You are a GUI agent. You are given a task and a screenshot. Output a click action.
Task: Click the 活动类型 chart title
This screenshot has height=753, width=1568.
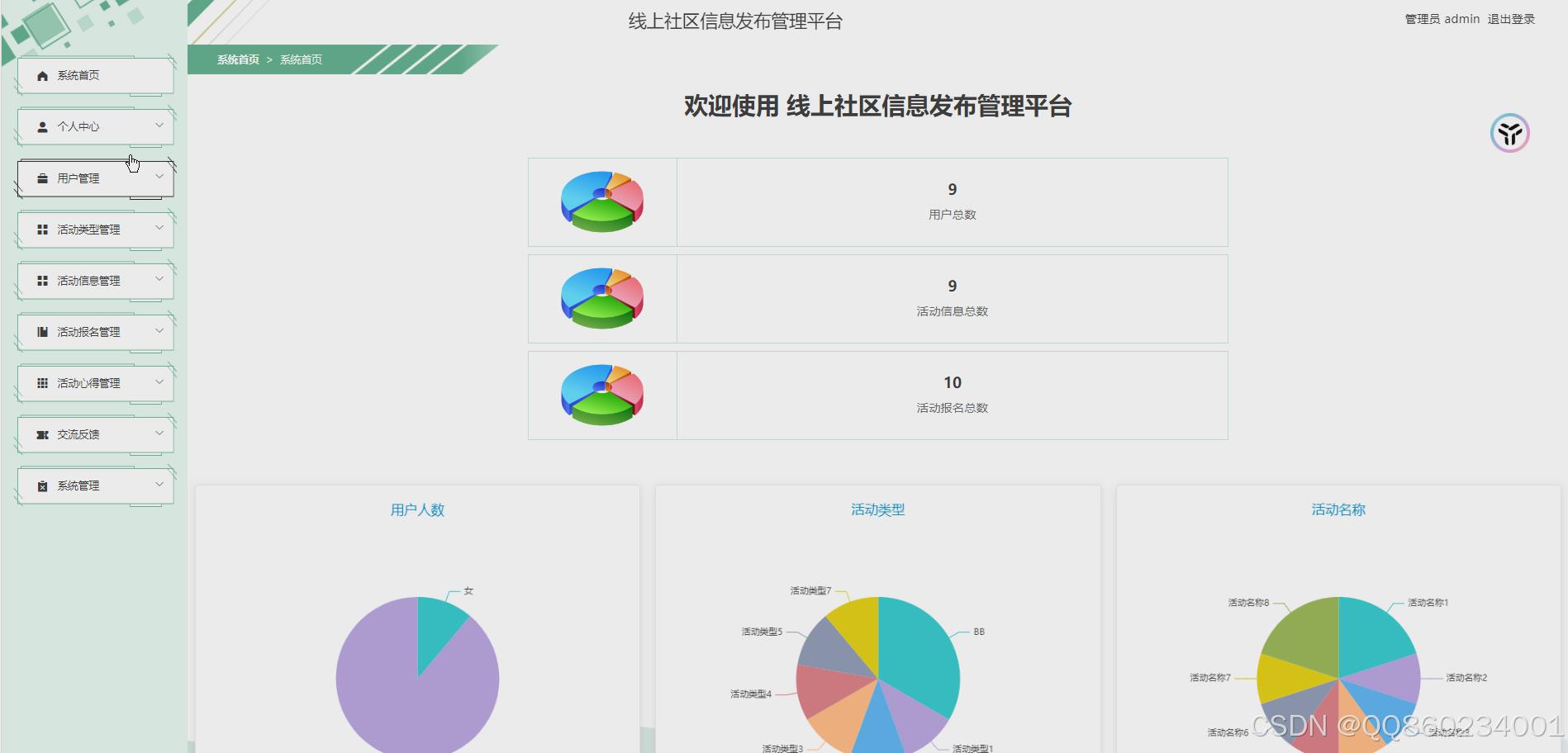878,510
